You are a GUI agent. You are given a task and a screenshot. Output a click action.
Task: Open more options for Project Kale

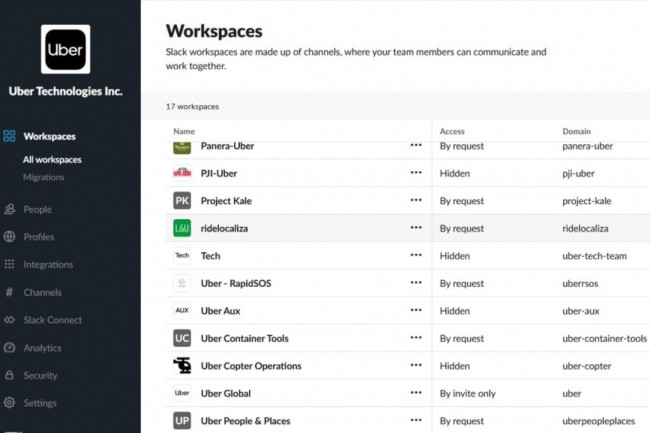pyautogui.click(x=416, y=200)
